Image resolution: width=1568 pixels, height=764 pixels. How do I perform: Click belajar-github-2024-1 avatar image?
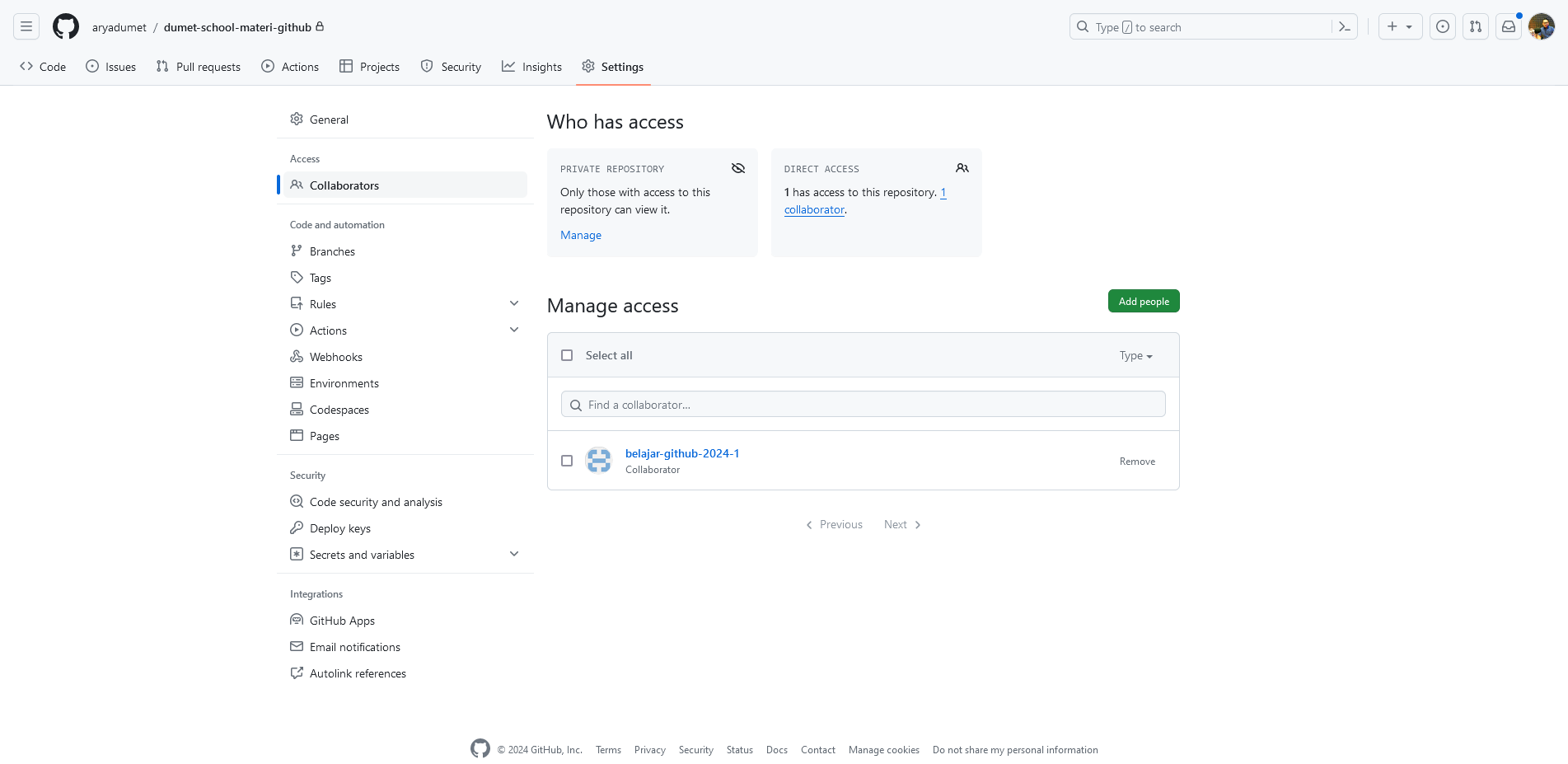point(599,460)
